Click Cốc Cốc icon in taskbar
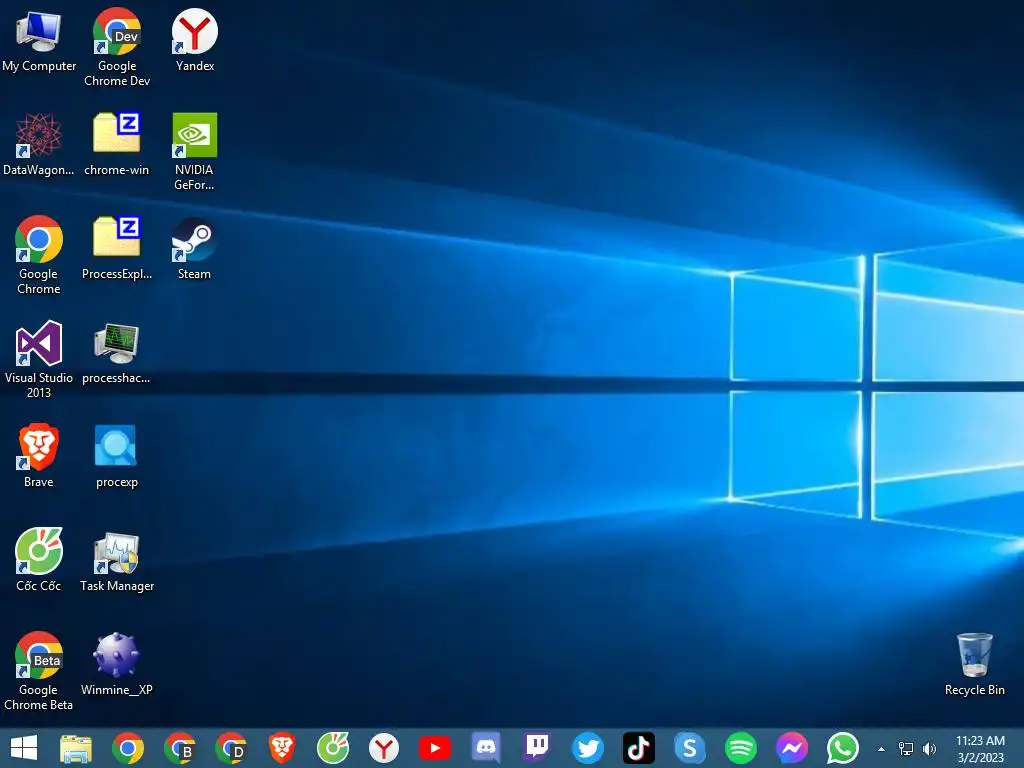This screenshot has height=768, width=1024. point(333,748)
